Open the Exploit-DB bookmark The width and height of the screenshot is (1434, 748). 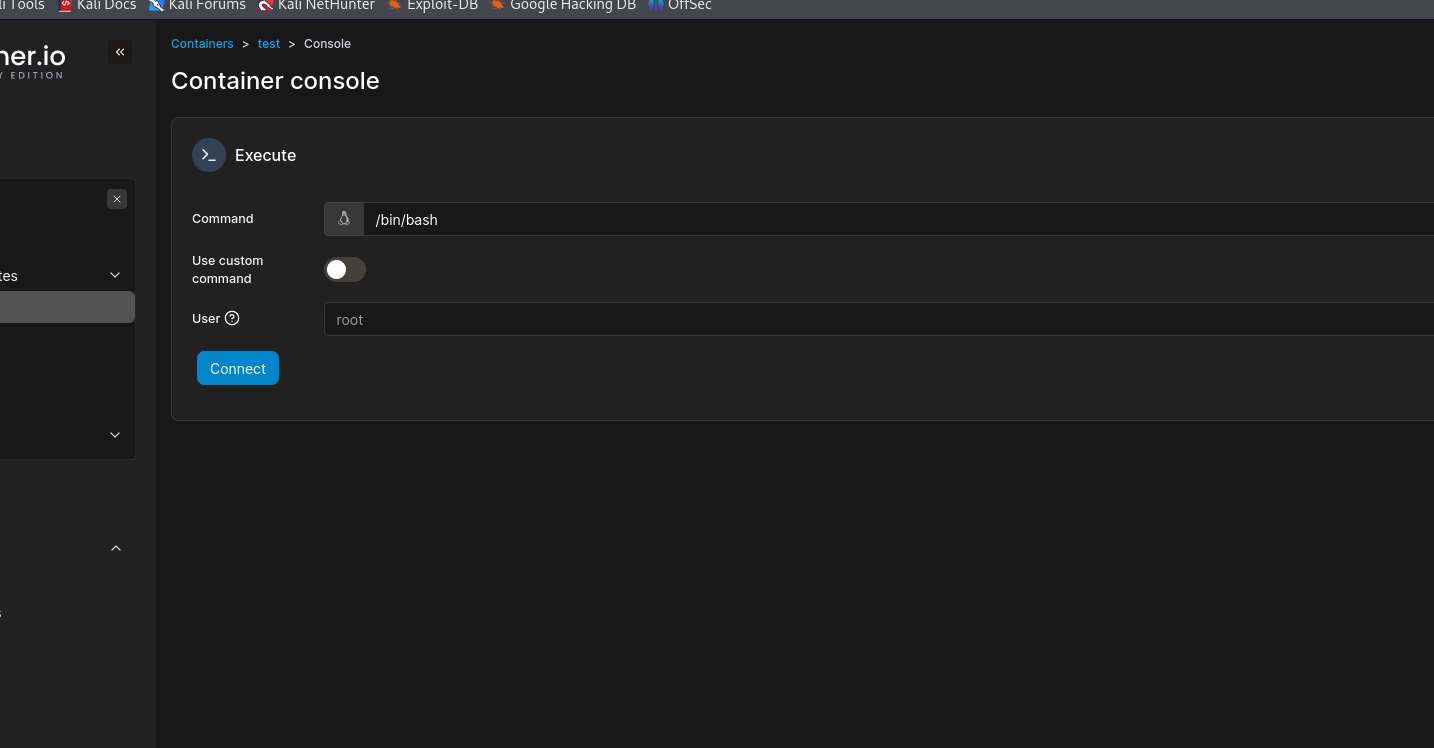[432, 5]
